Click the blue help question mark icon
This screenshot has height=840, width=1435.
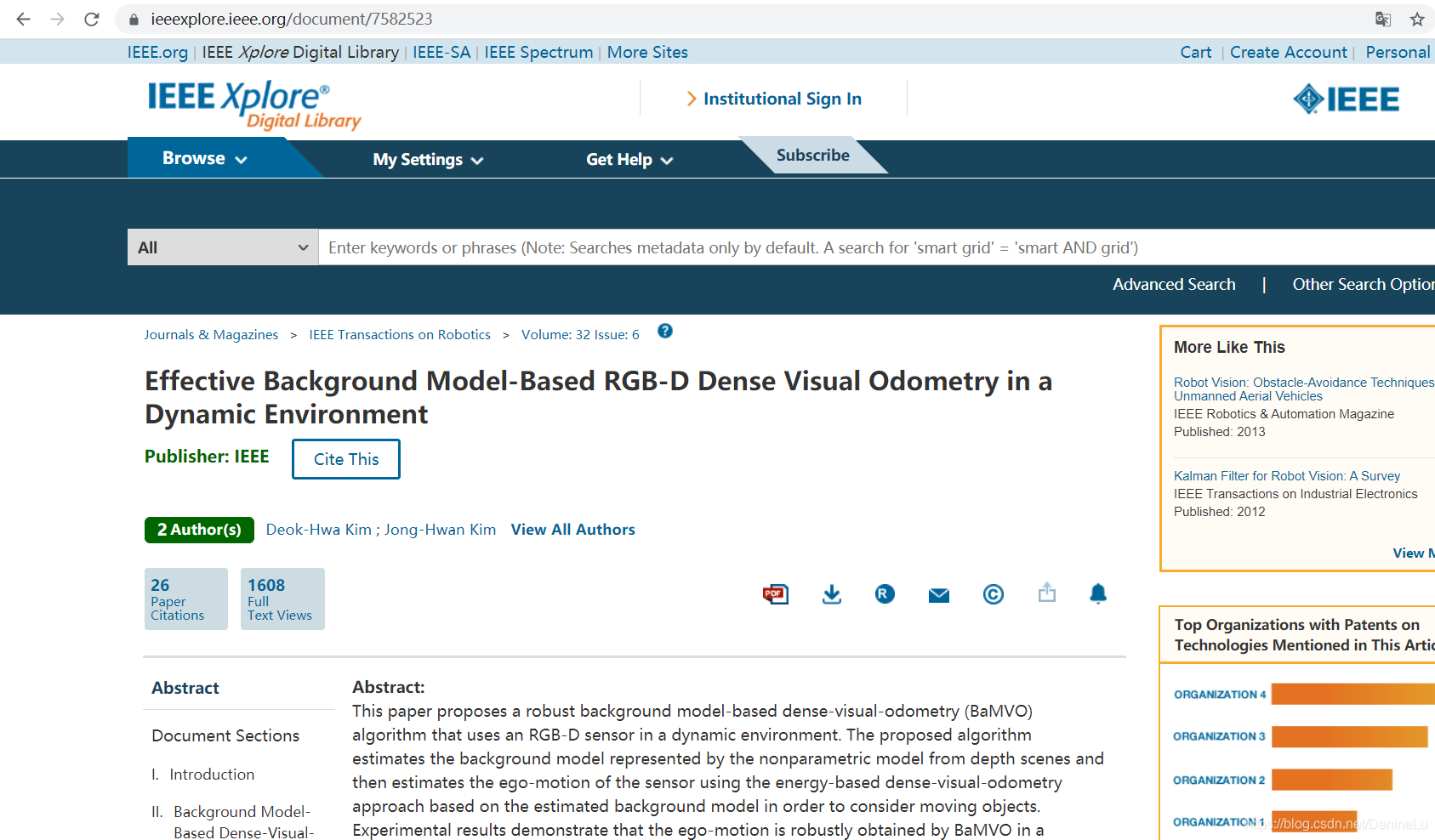click(665, 332)
